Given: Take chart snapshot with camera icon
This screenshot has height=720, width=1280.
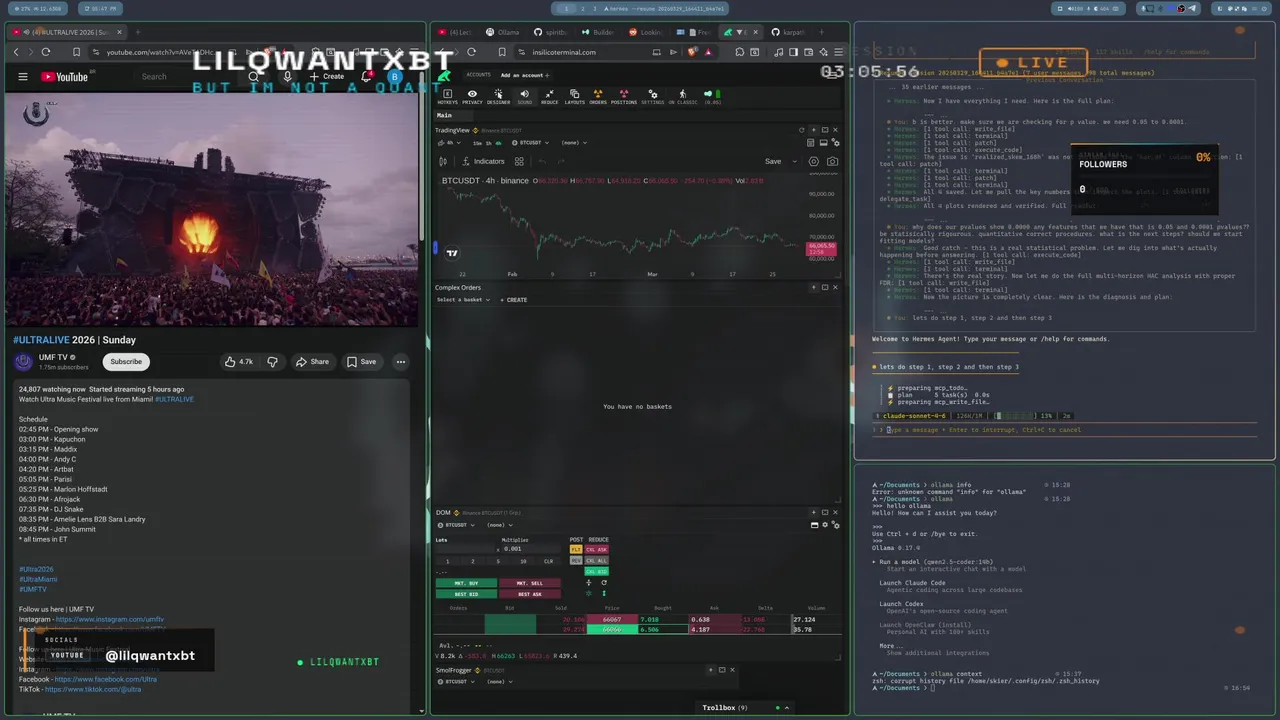Looking at the screenshot, I should coord(832,161).
